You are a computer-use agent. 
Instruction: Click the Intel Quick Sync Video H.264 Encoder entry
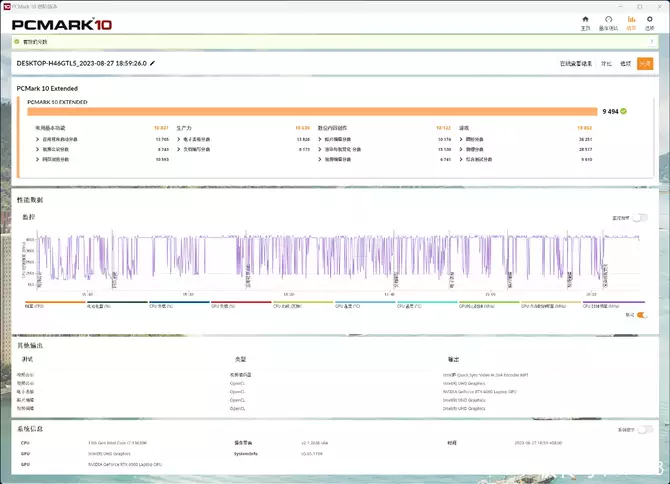pyautogui.click(x=485, y=375)
